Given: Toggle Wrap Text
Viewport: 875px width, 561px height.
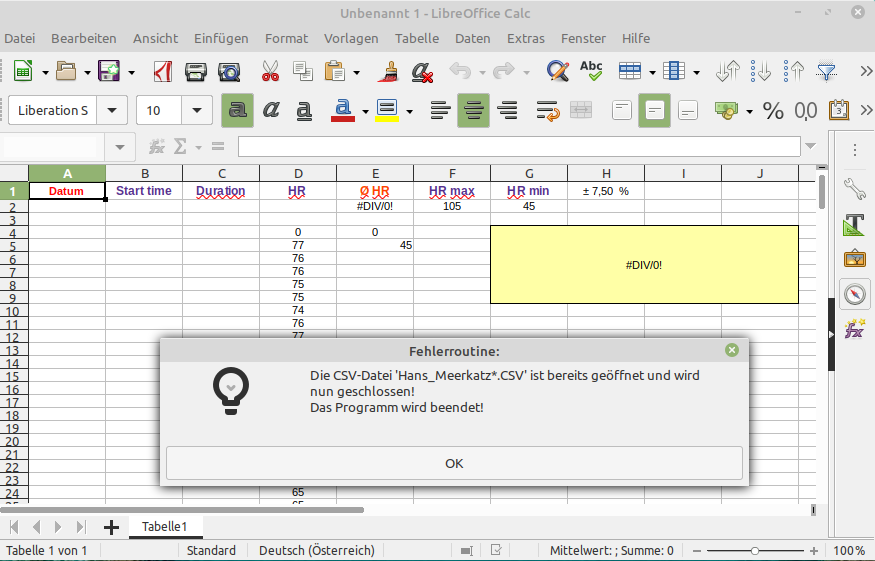Looking at the screenshot, I should pyautogui.click(x=547, y=110).
